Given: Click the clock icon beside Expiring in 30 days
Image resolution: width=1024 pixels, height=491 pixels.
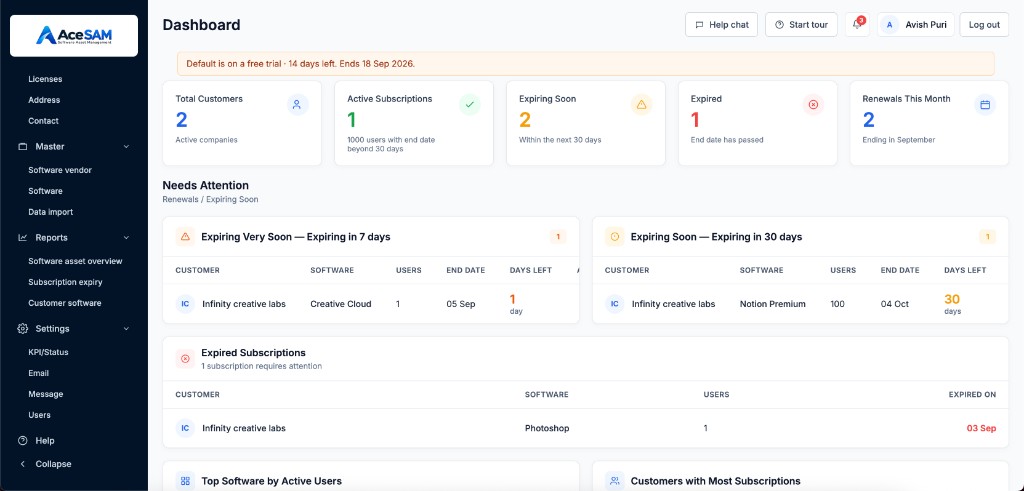Looking at the screenshot, I should [615, 236].
